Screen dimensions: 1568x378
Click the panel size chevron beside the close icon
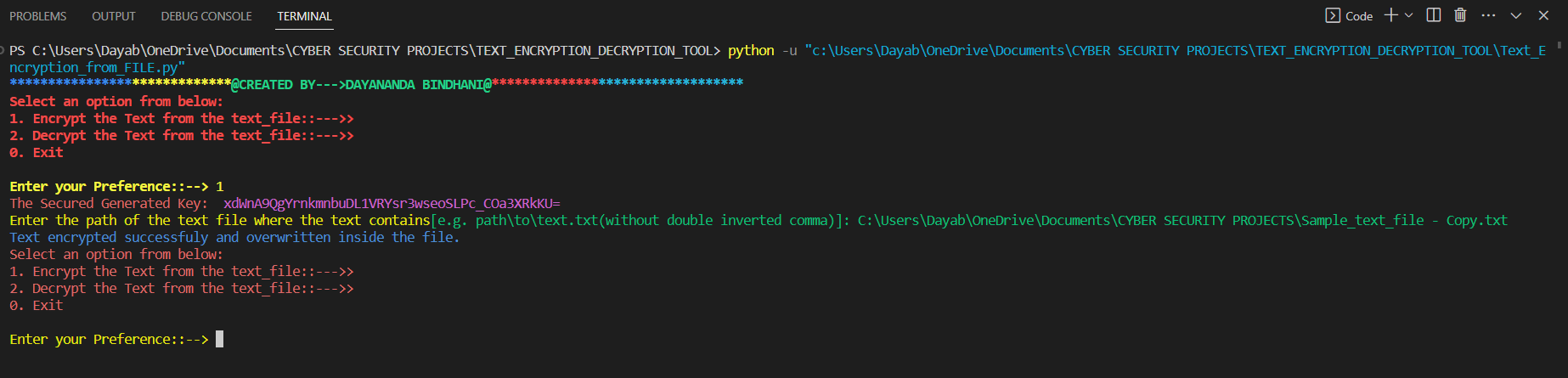[1515, 15]
